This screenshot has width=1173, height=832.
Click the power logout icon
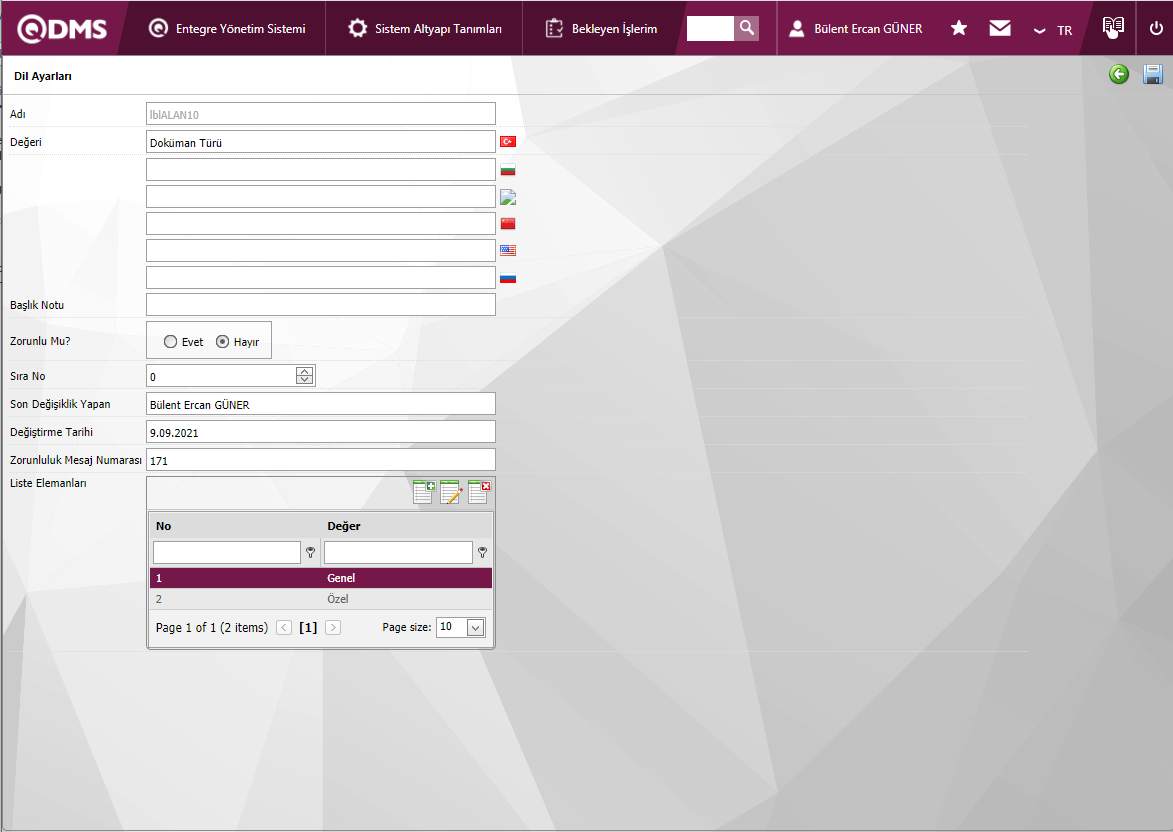pyautogui.click(x=1156, y=28)
